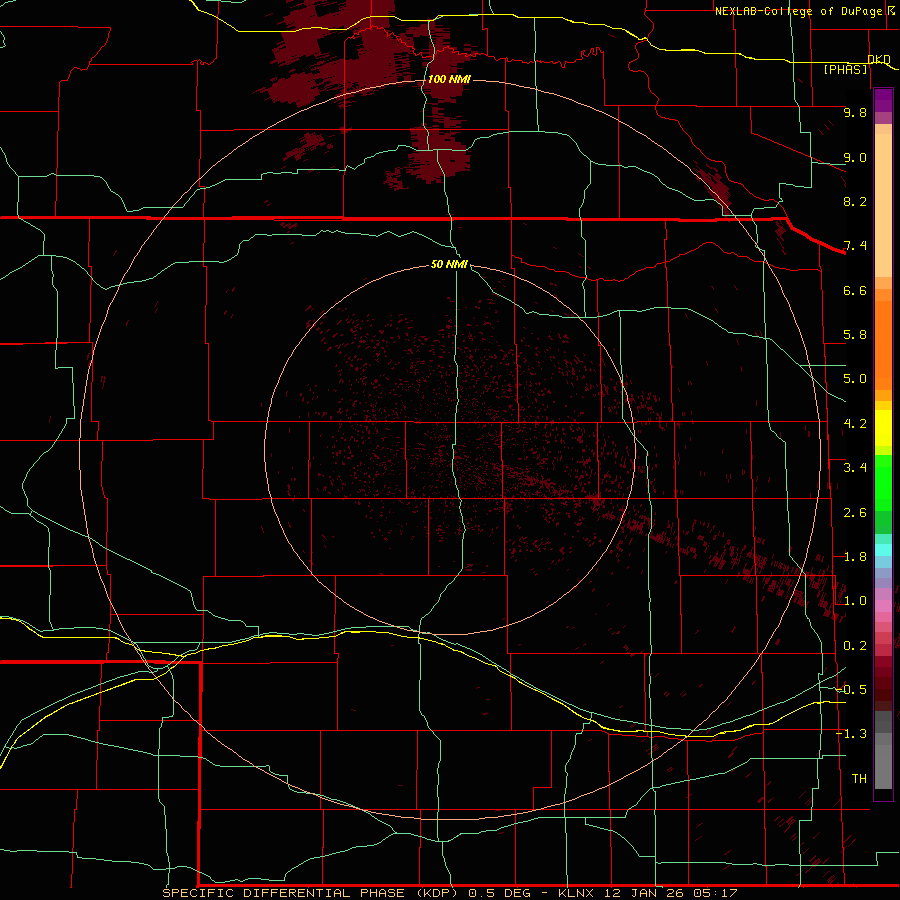Click the 7.4 value on the color scale
Viewport: 900px width, 900px height.
click(x=855, y=246)
